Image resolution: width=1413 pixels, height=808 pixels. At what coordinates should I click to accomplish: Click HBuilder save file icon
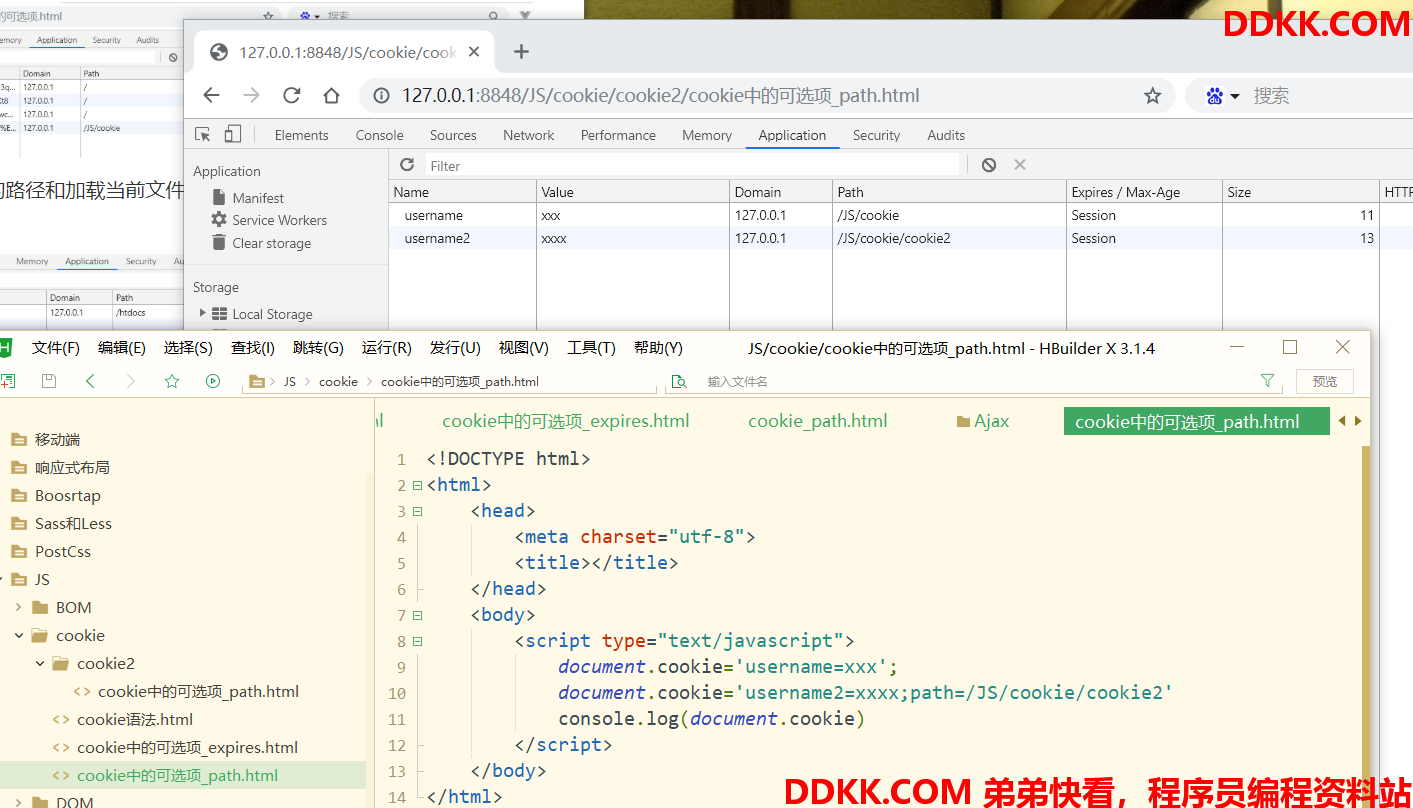(49, 381)
